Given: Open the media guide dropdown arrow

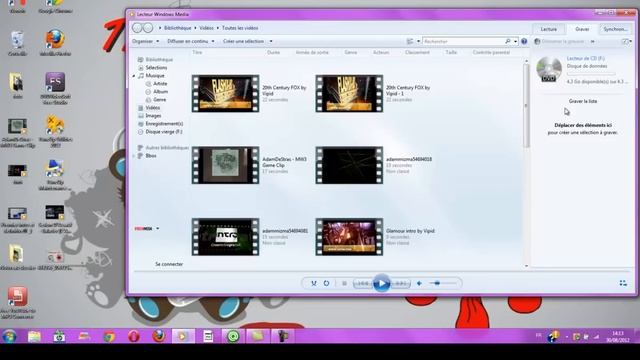Looking at the screenshot, I should 158,229.
